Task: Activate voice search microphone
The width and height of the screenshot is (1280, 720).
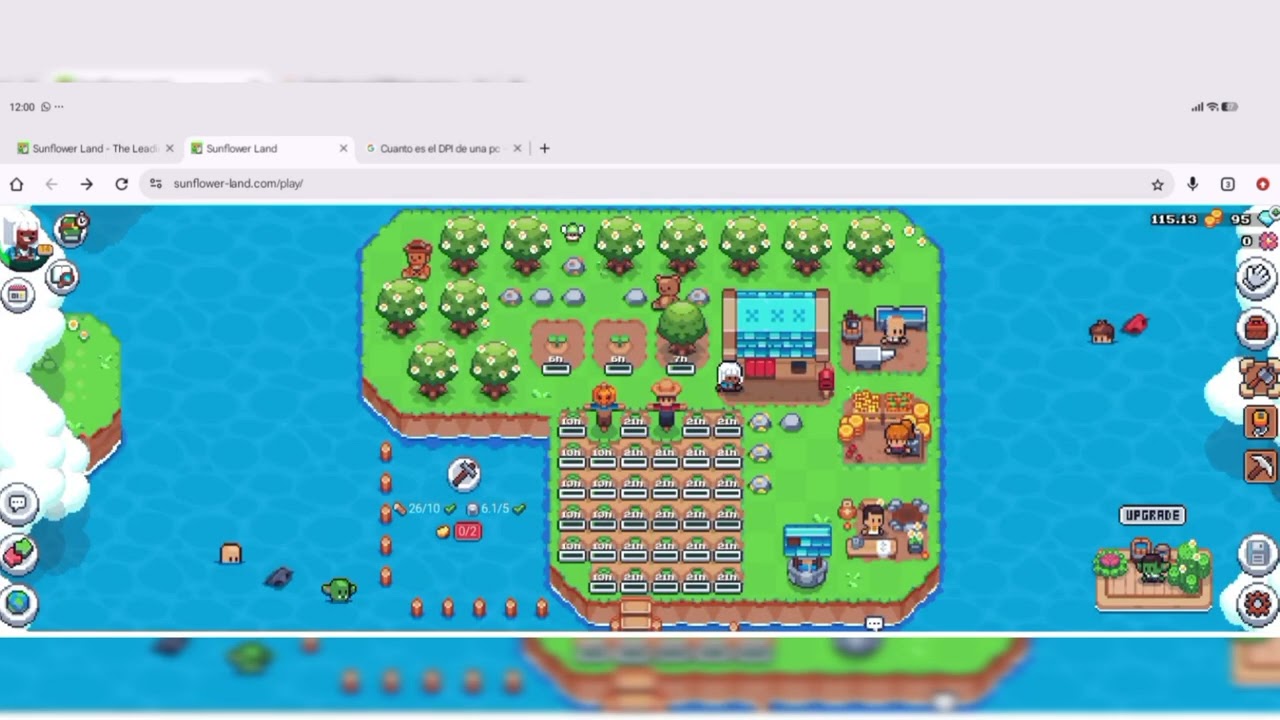Action: 1192,184
